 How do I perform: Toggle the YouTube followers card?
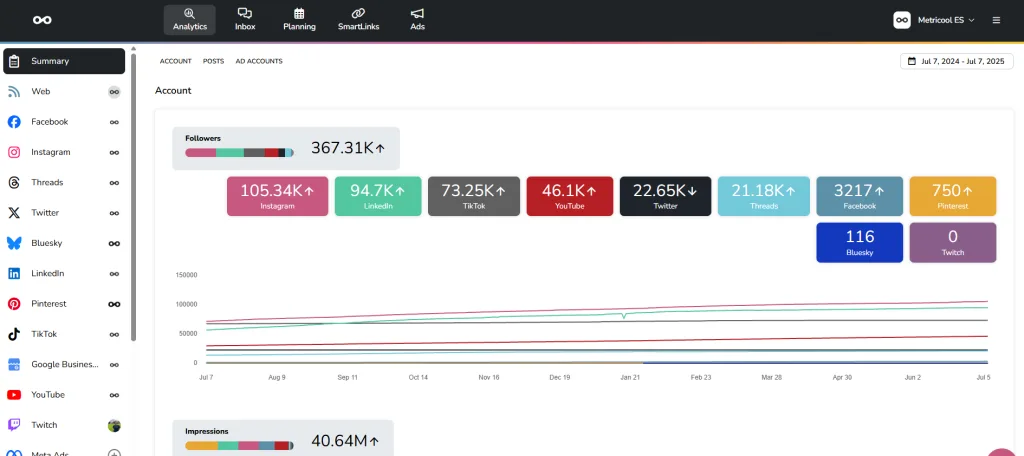tap(568, 196)
